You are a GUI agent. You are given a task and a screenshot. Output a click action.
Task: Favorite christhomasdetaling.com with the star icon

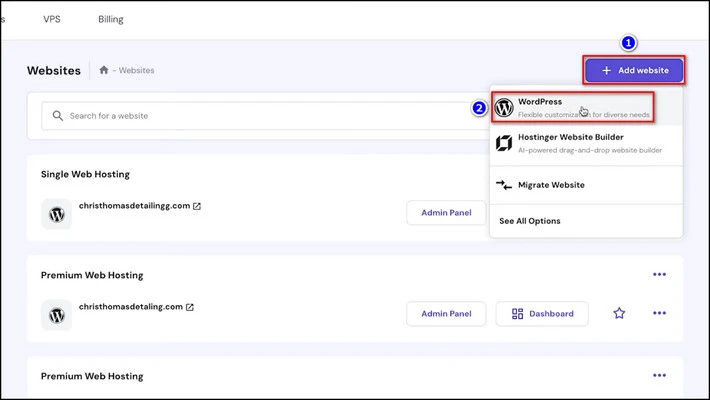click(619, 313)
